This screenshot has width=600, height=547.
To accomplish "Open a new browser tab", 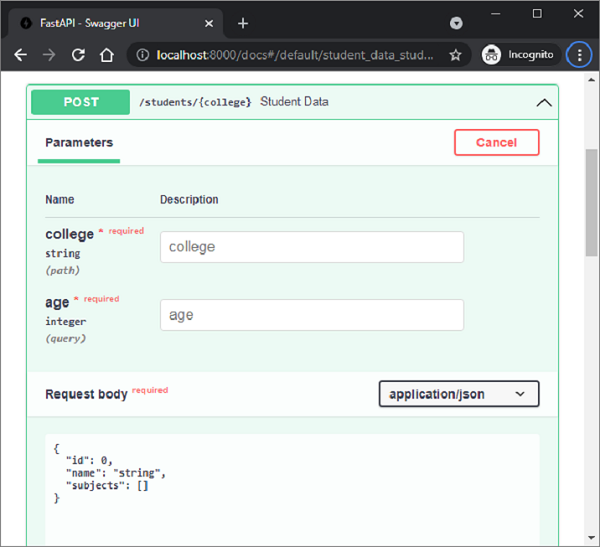I will (x=243, y=23).
